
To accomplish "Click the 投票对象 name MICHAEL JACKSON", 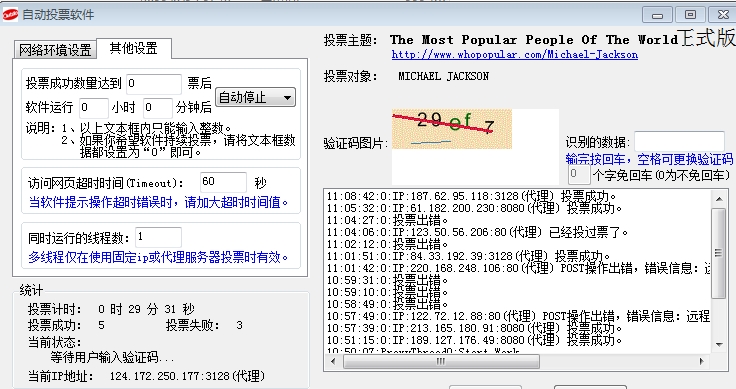I will click(x=444, y=76).
